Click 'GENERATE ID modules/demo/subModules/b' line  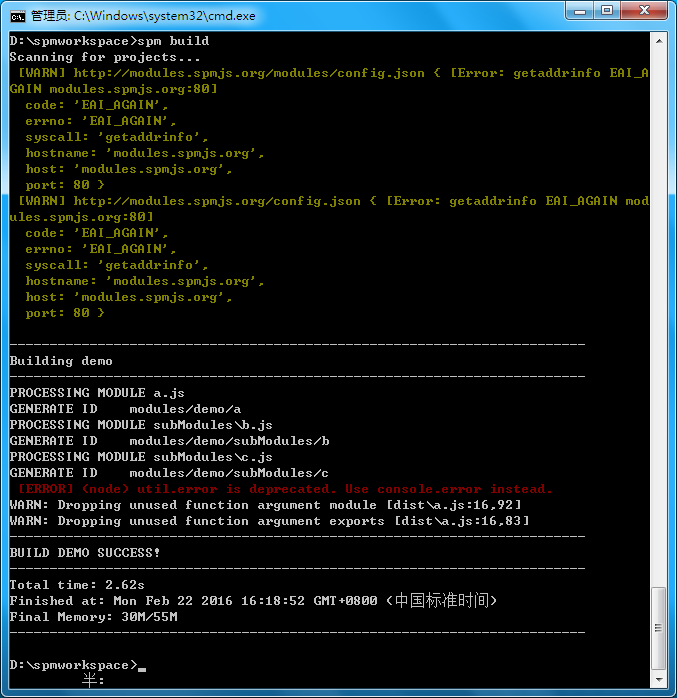[170, 441]
